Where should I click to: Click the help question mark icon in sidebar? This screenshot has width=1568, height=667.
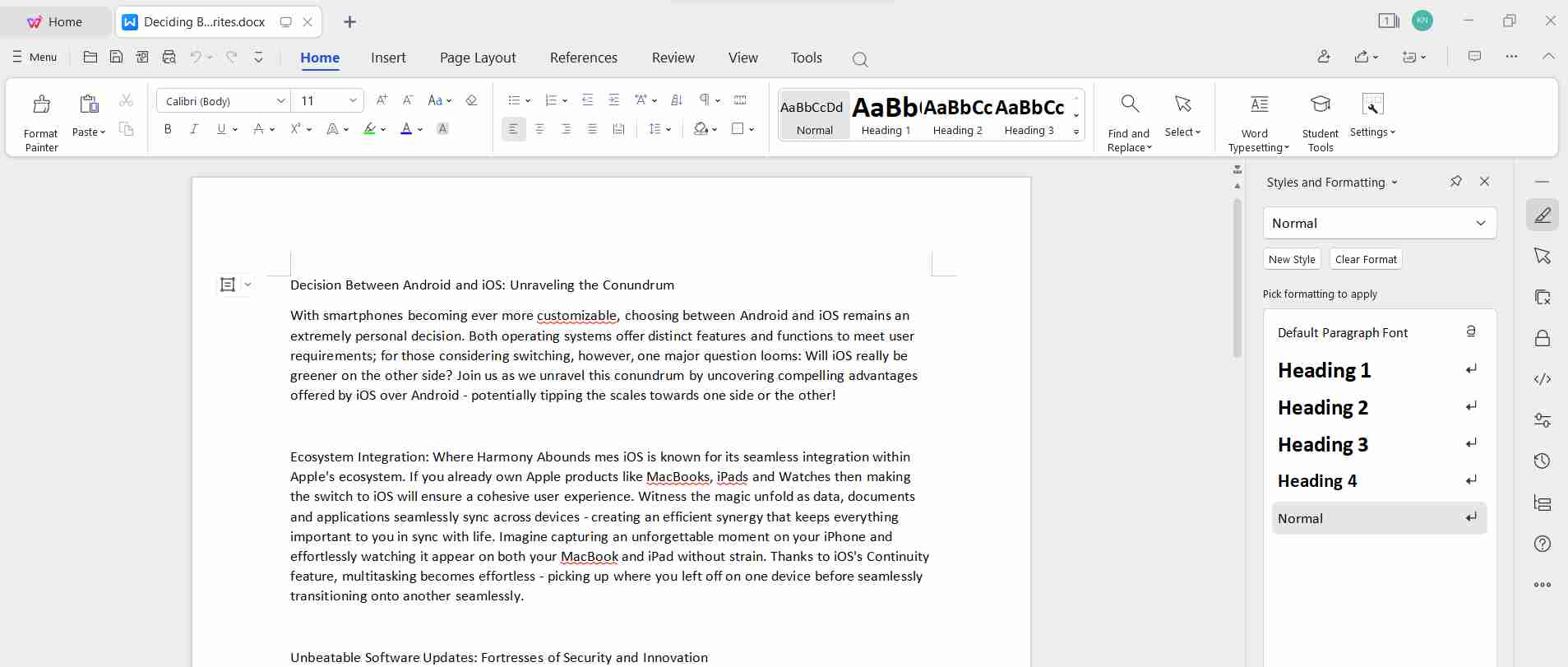coord(1543,544)
